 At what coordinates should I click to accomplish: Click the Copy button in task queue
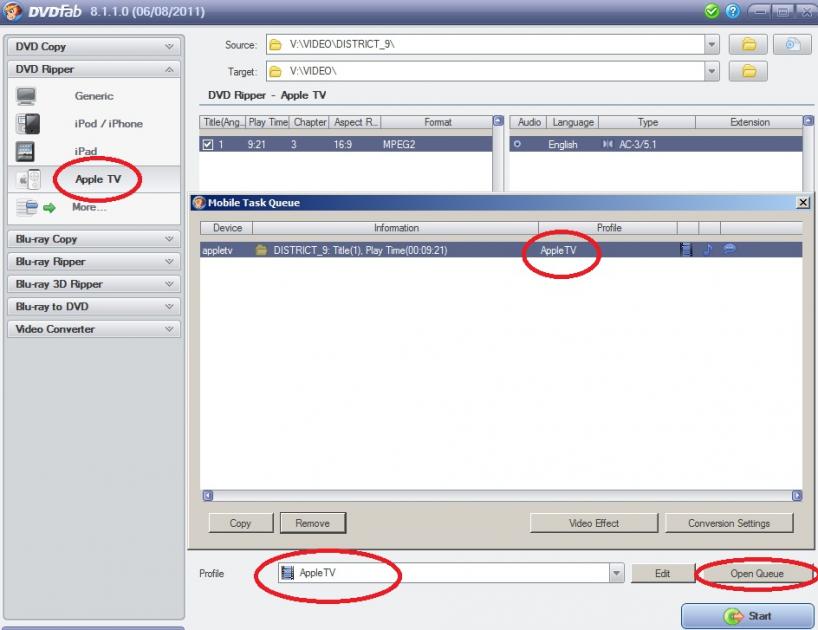(240, 523)
